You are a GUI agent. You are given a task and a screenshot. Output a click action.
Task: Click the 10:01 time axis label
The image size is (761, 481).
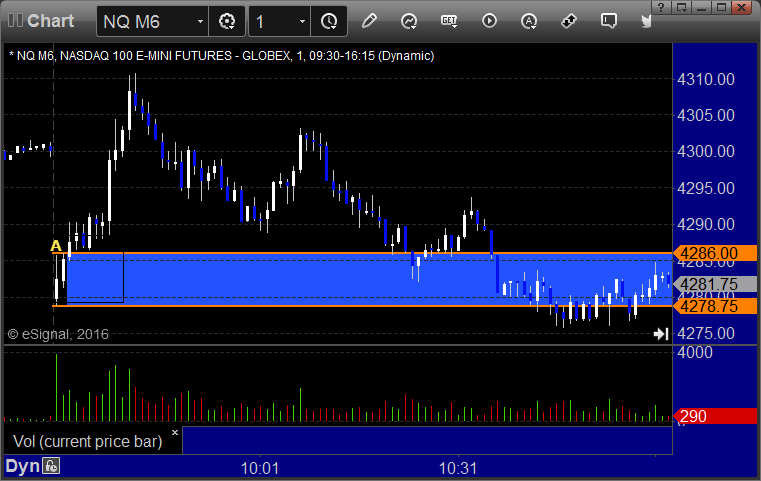pos(260,468)
